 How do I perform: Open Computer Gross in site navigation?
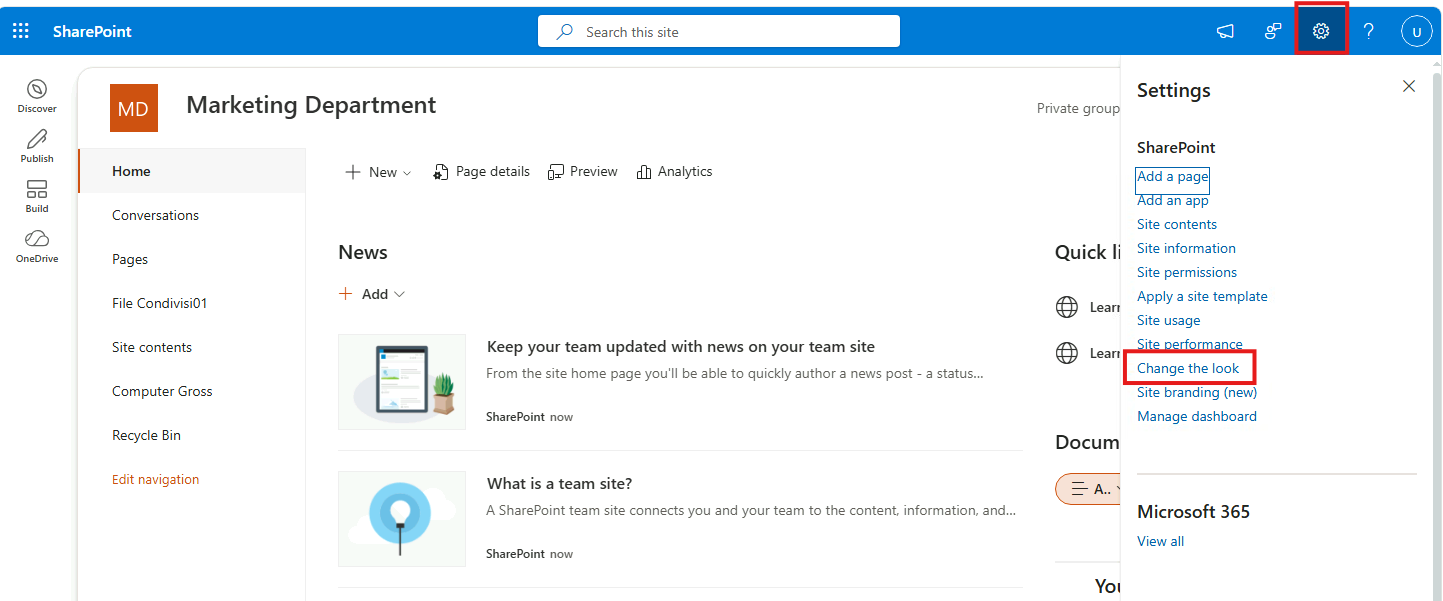point(162,391)
